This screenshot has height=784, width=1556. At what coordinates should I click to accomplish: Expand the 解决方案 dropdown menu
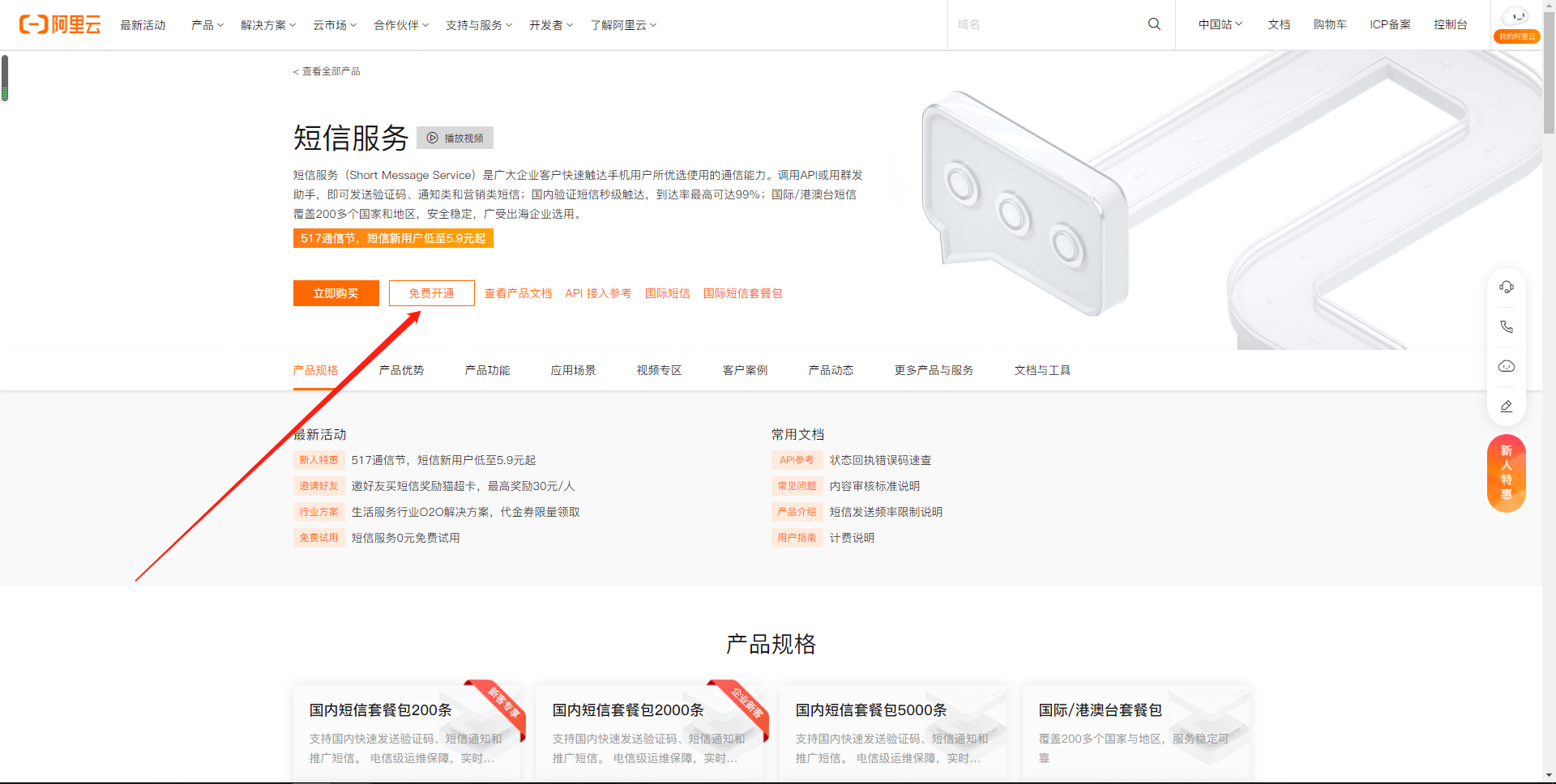[268, 25]
